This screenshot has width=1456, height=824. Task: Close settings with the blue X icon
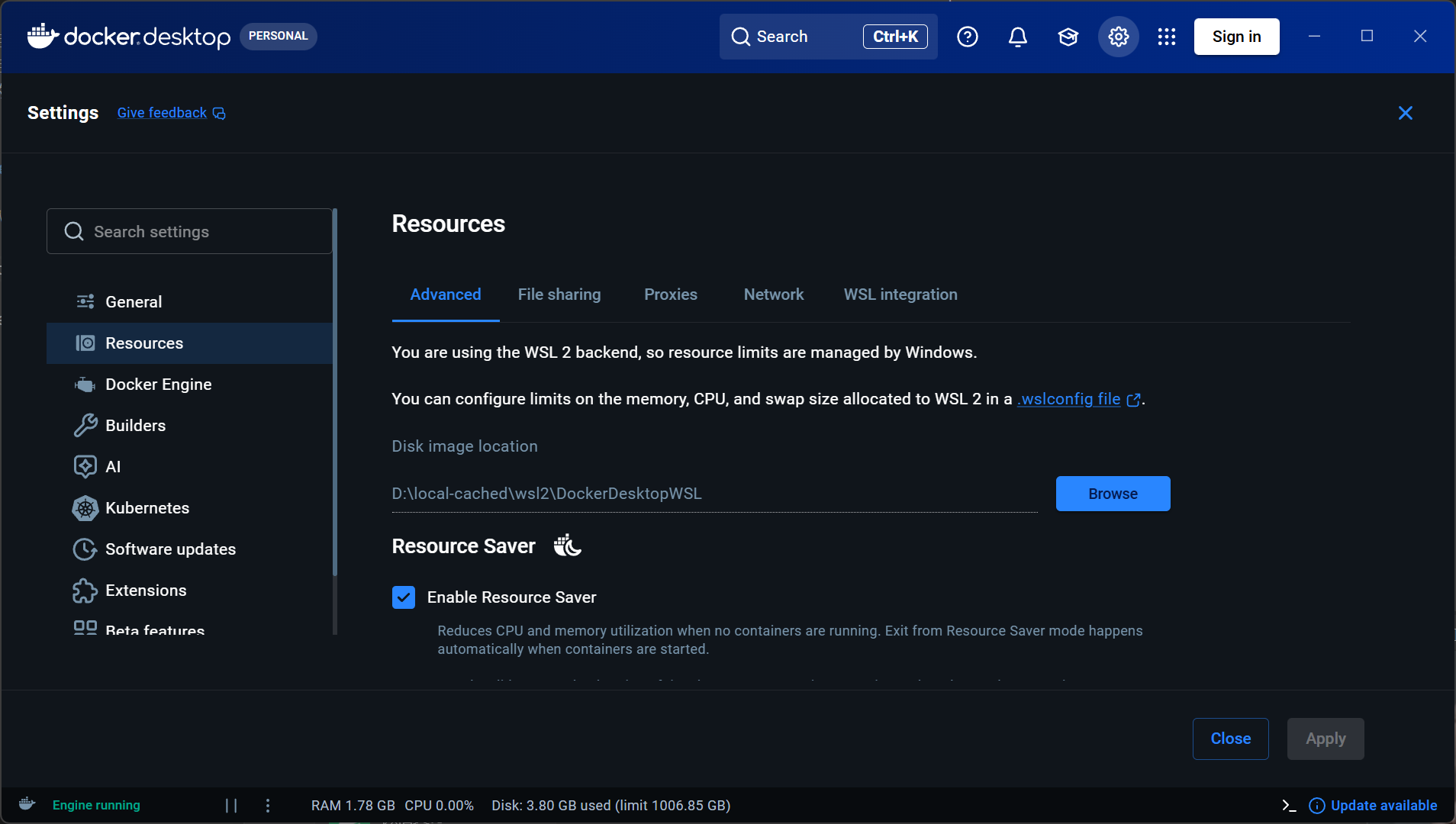(x=1406, y=113)
